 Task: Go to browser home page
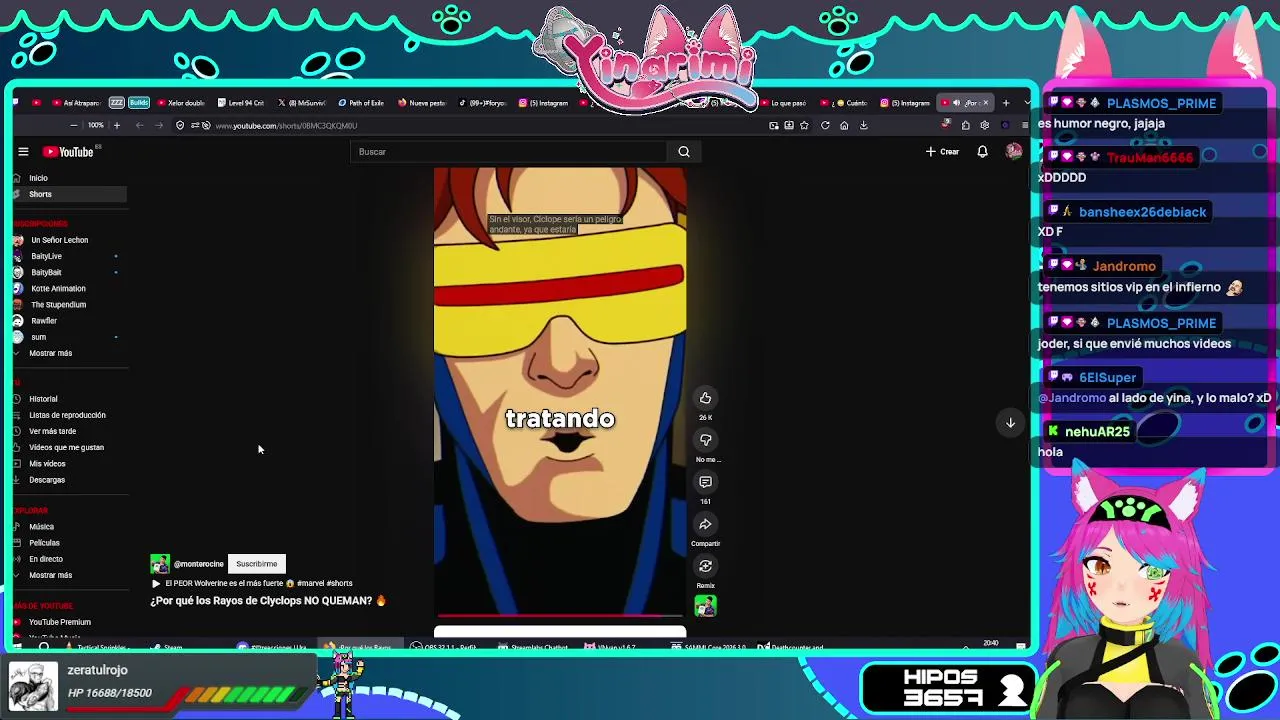click(x=844, y=125)
